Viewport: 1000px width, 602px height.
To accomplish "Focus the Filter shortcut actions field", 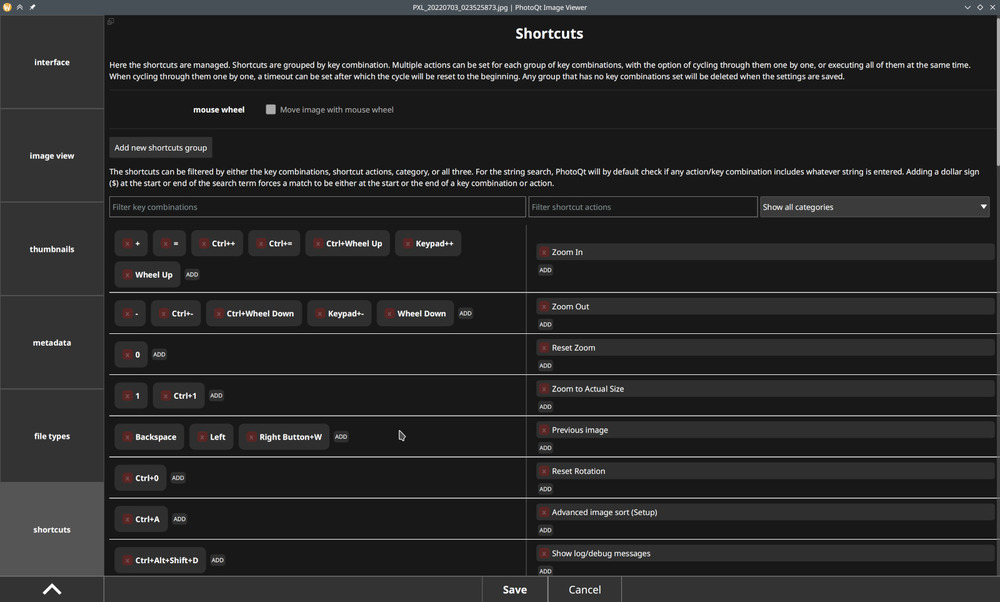I will (643, 207).
